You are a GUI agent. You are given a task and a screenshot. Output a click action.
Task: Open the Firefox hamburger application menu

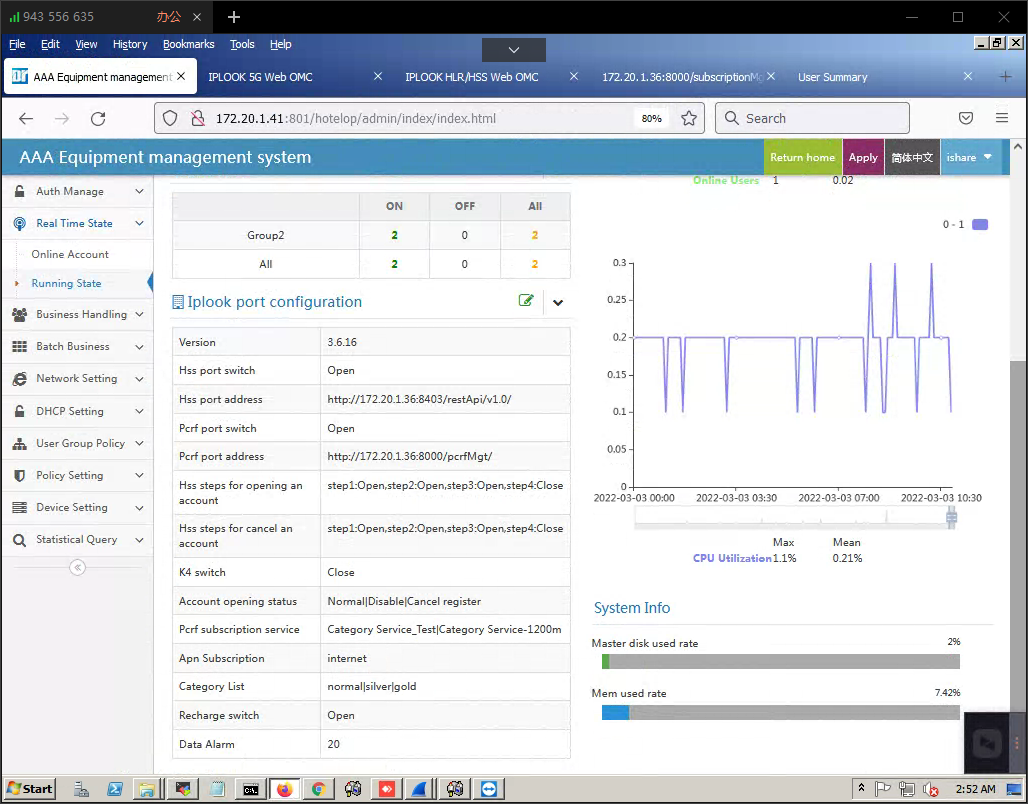coord(1001,118)
